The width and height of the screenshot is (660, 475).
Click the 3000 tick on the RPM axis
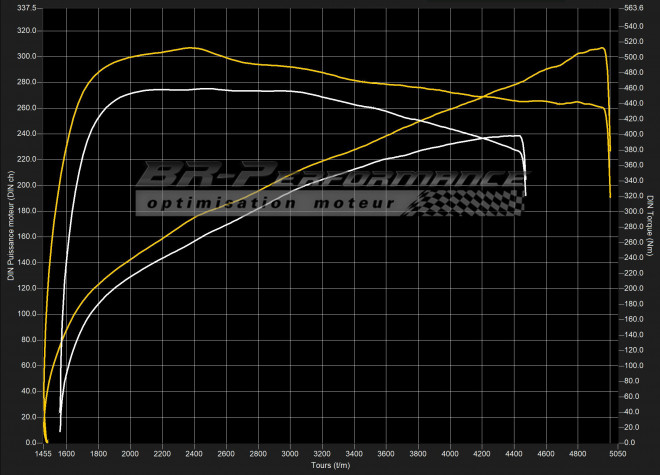coord(290,455)
